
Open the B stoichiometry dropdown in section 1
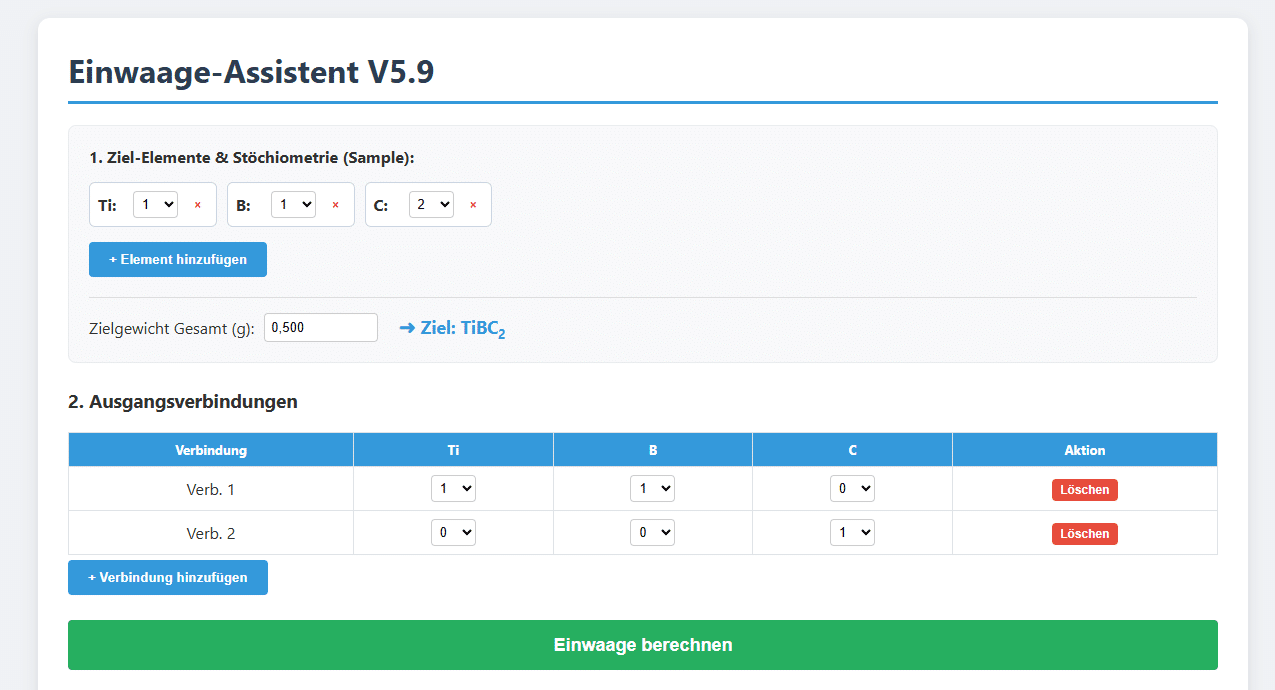click(x=293, y=204)
